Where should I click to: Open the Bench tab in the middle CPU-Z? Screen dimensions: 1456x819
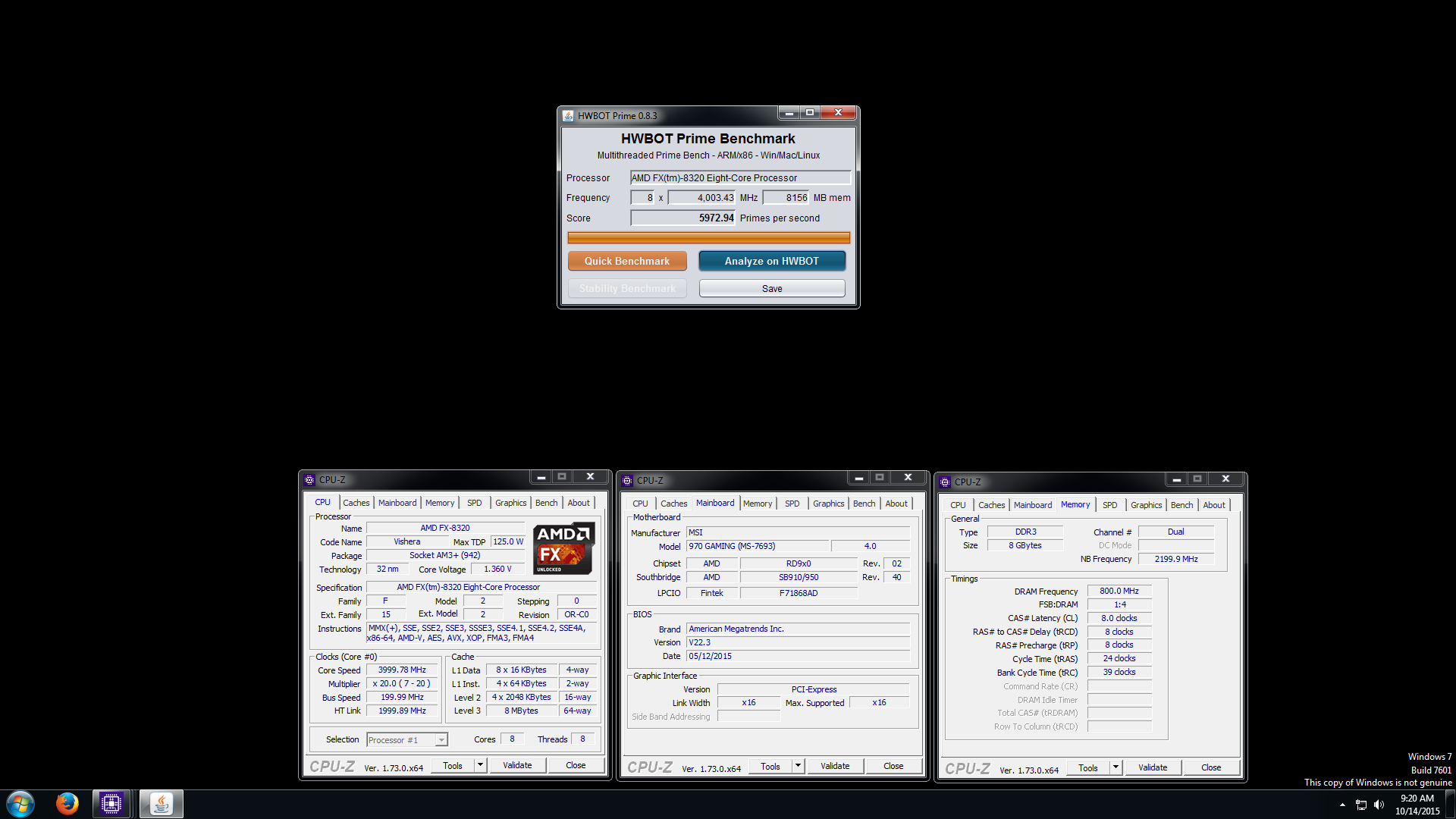pos(864,504)
